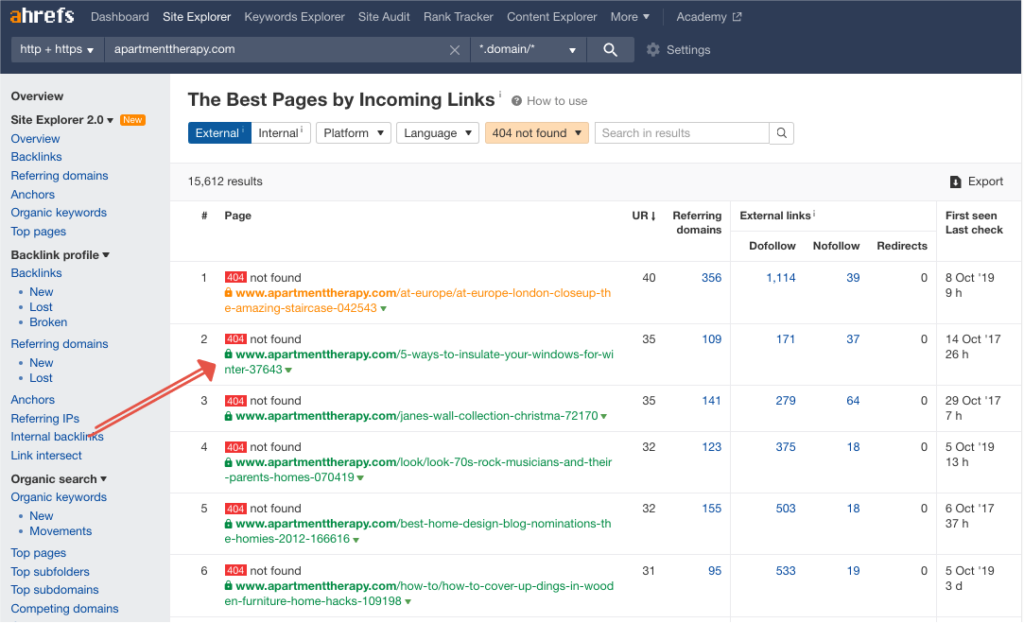Click the Export icon
The image size is (1024, 623).
click(x=955, y=182)
